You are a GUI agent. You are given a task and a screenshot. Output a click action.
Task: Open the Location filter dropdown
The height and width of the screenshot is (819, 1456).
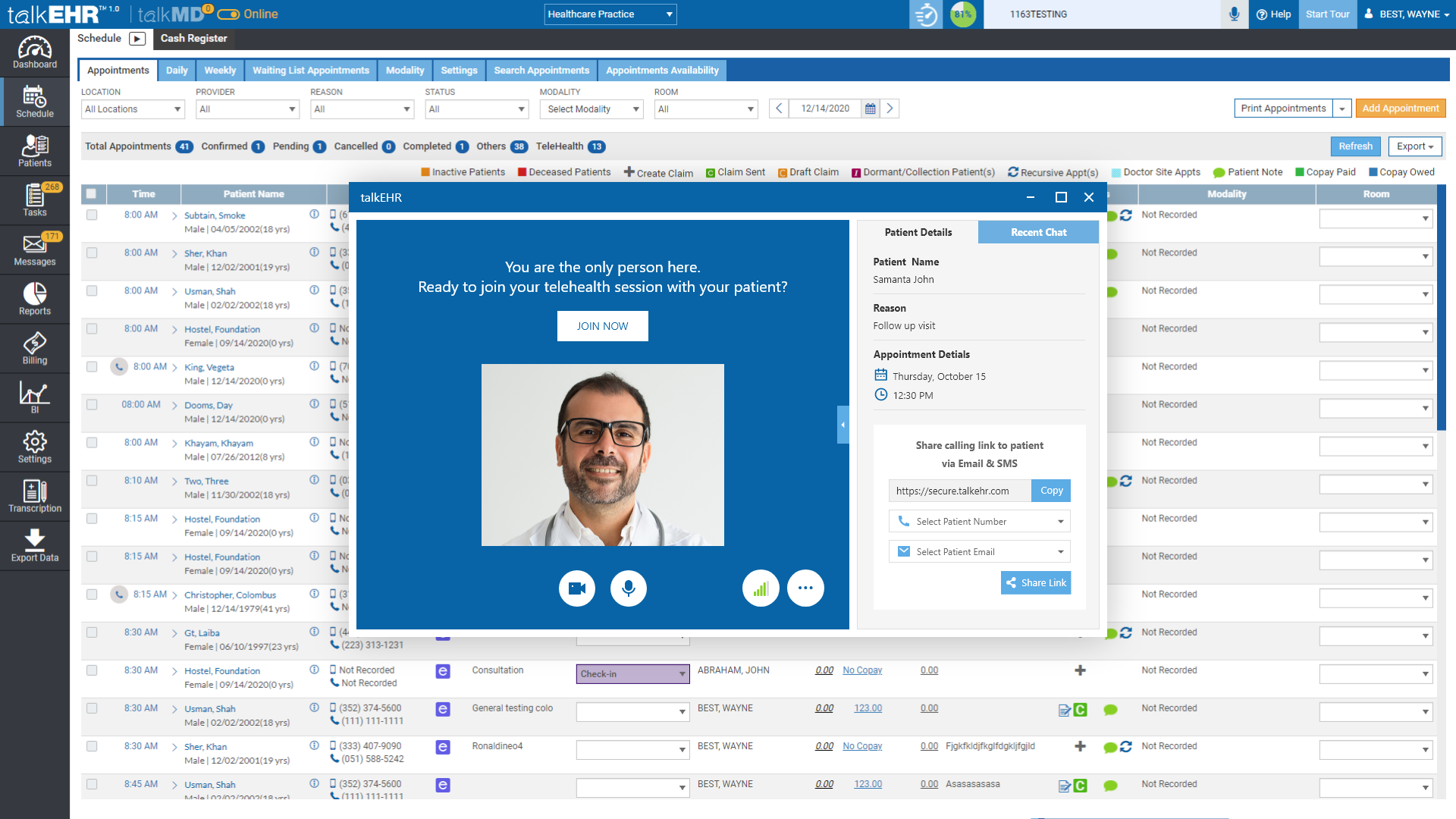pyautogui.click(x=133, y=109)
